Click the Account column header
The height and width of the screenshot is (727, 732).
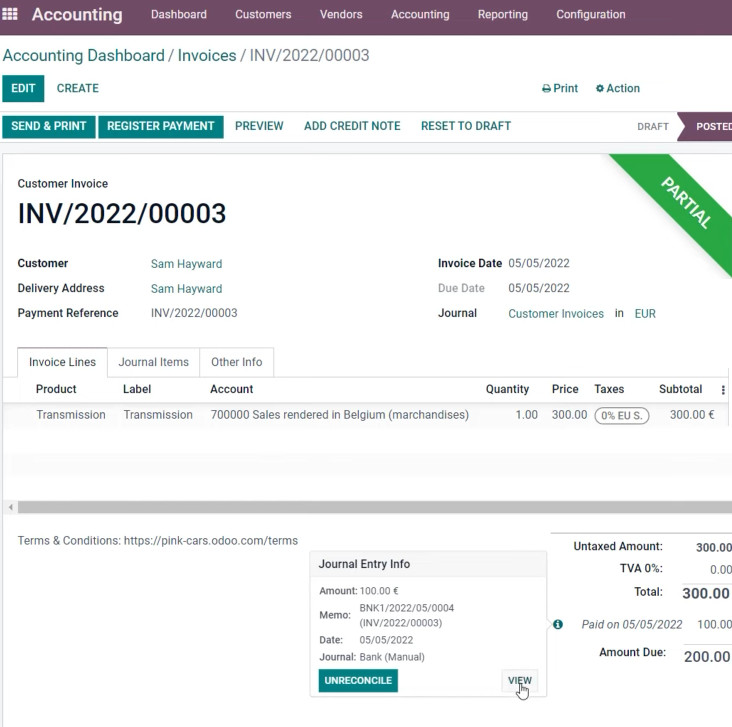click(x=232, y=389)
